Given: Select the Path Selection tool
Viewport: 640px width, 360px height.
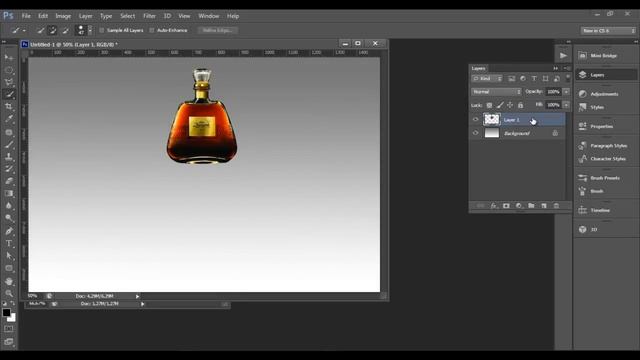Looking at the screenshot, I should coord(9,256).
